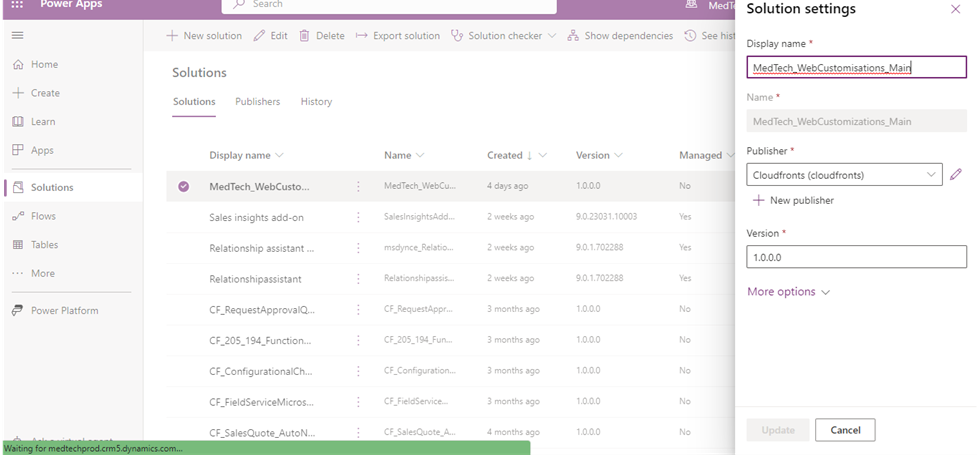
Task: Click the Tables icon in sidebar
Action: click(18, 244)
